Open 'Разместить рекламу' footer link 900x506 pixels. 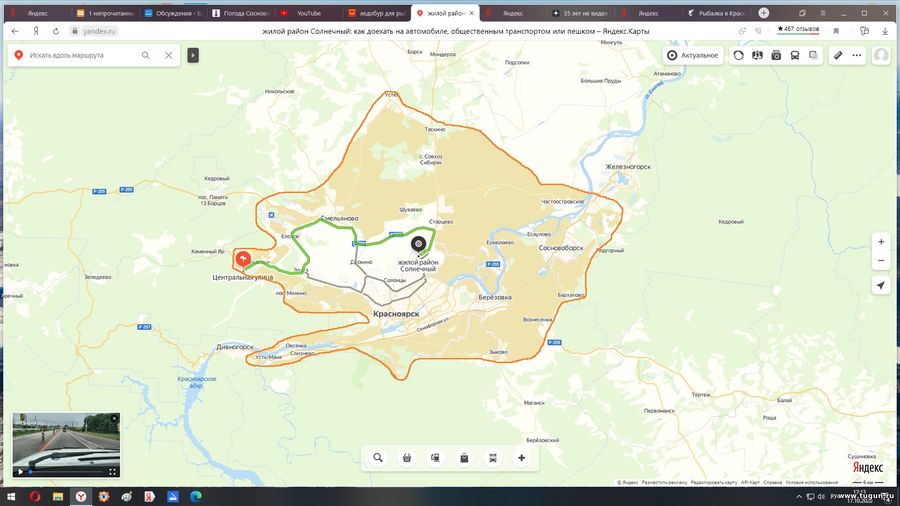[x=664, y=482]
